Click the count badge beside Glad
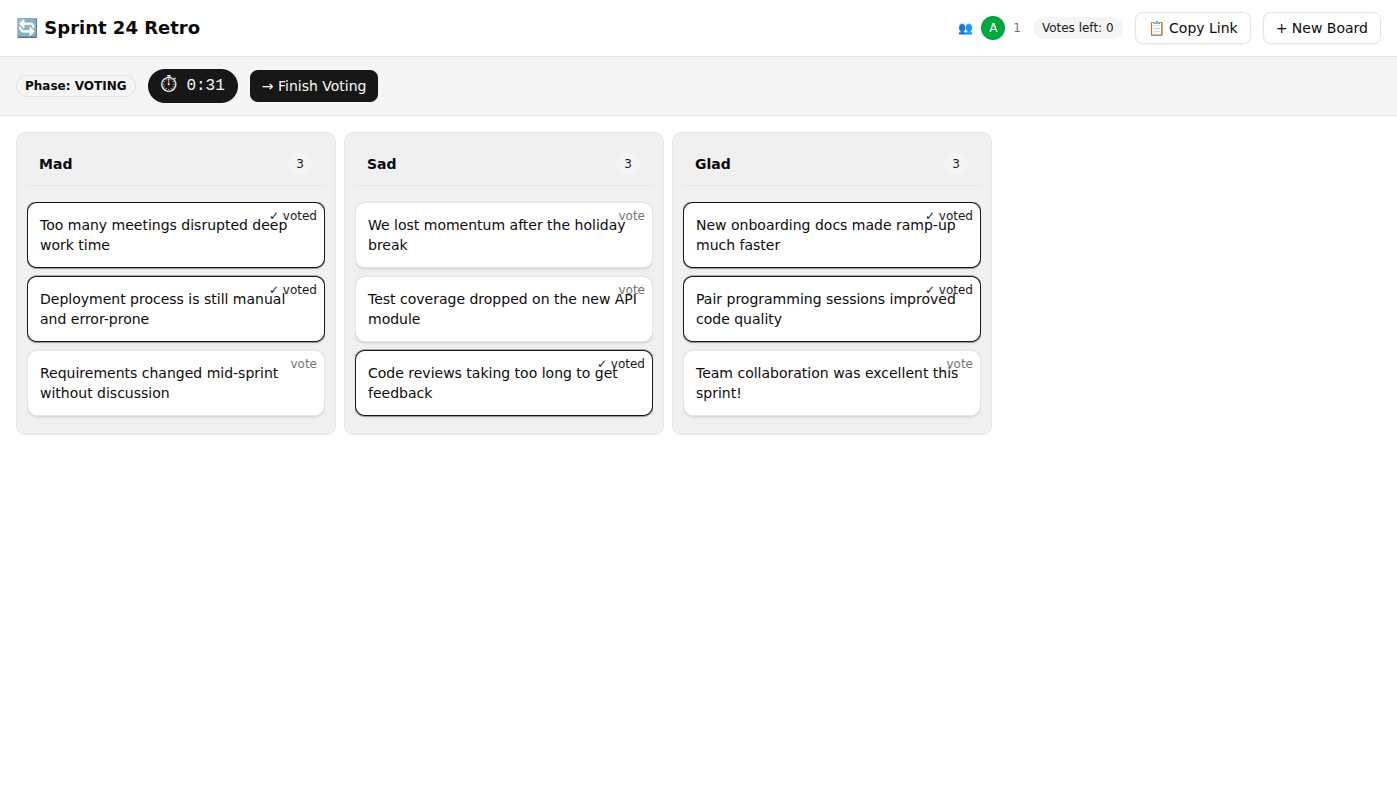1397x800 pixels. 955,163
